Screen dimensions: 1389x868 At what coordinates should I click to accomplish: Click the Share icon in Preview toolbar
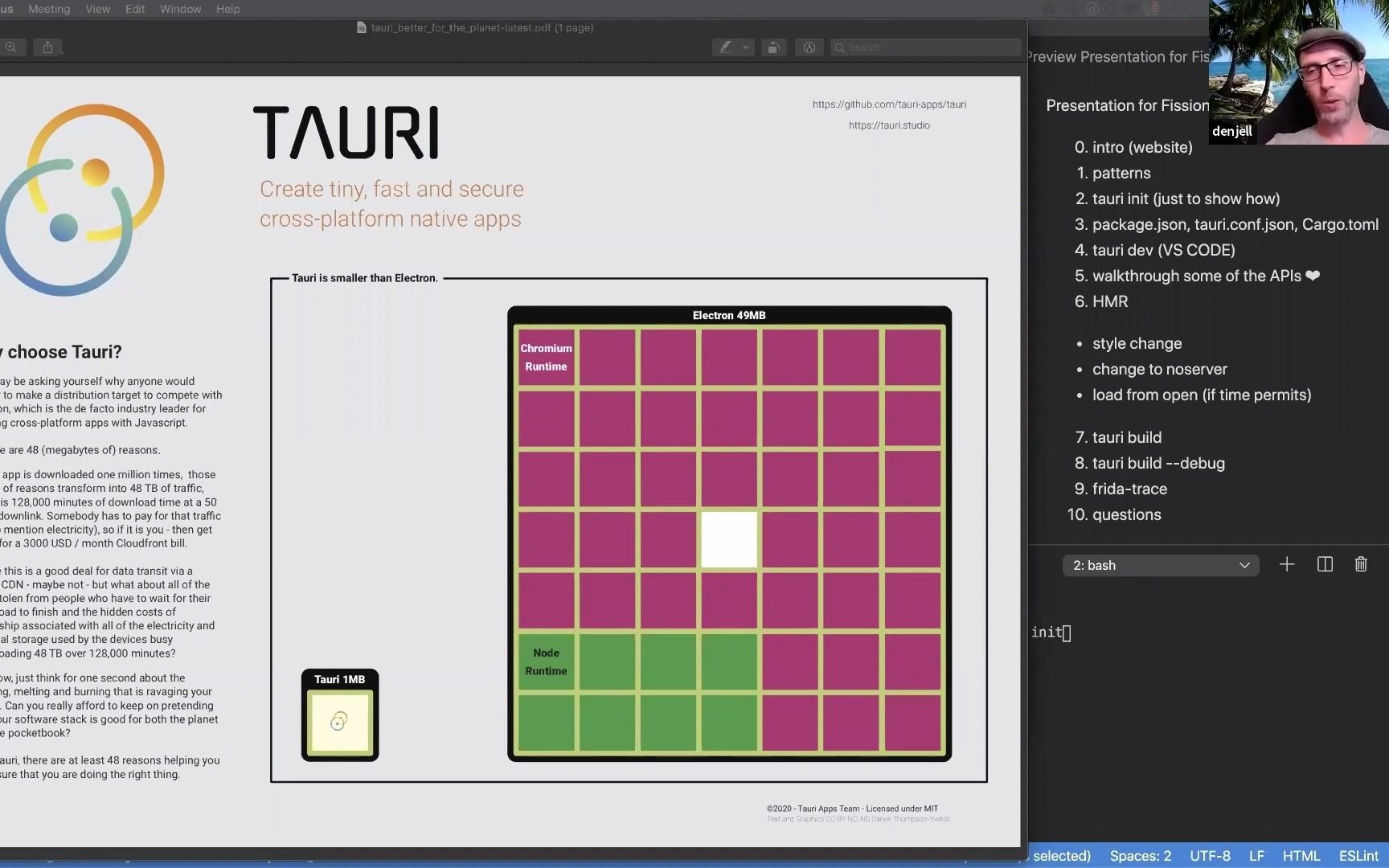(47, 47)
